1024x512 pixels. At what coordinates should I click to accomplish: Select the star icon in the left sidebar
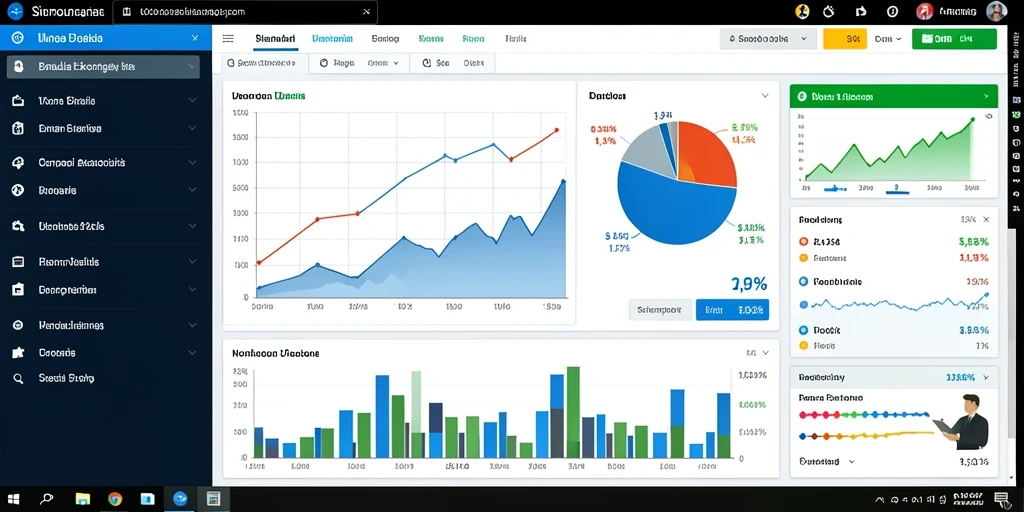pos(18,353)
